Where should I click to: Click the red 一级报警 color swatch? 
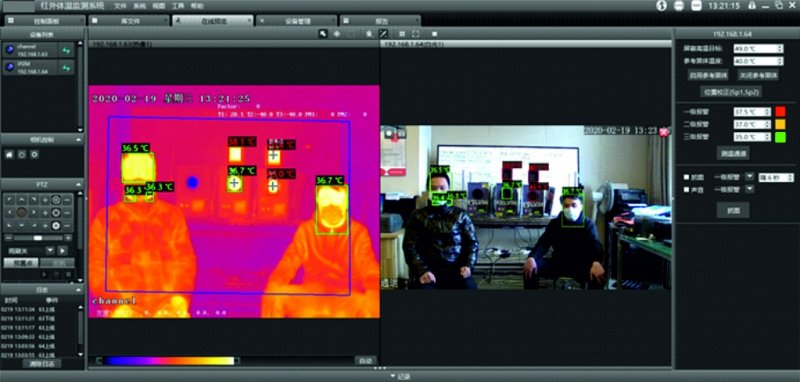pos(781,111)
